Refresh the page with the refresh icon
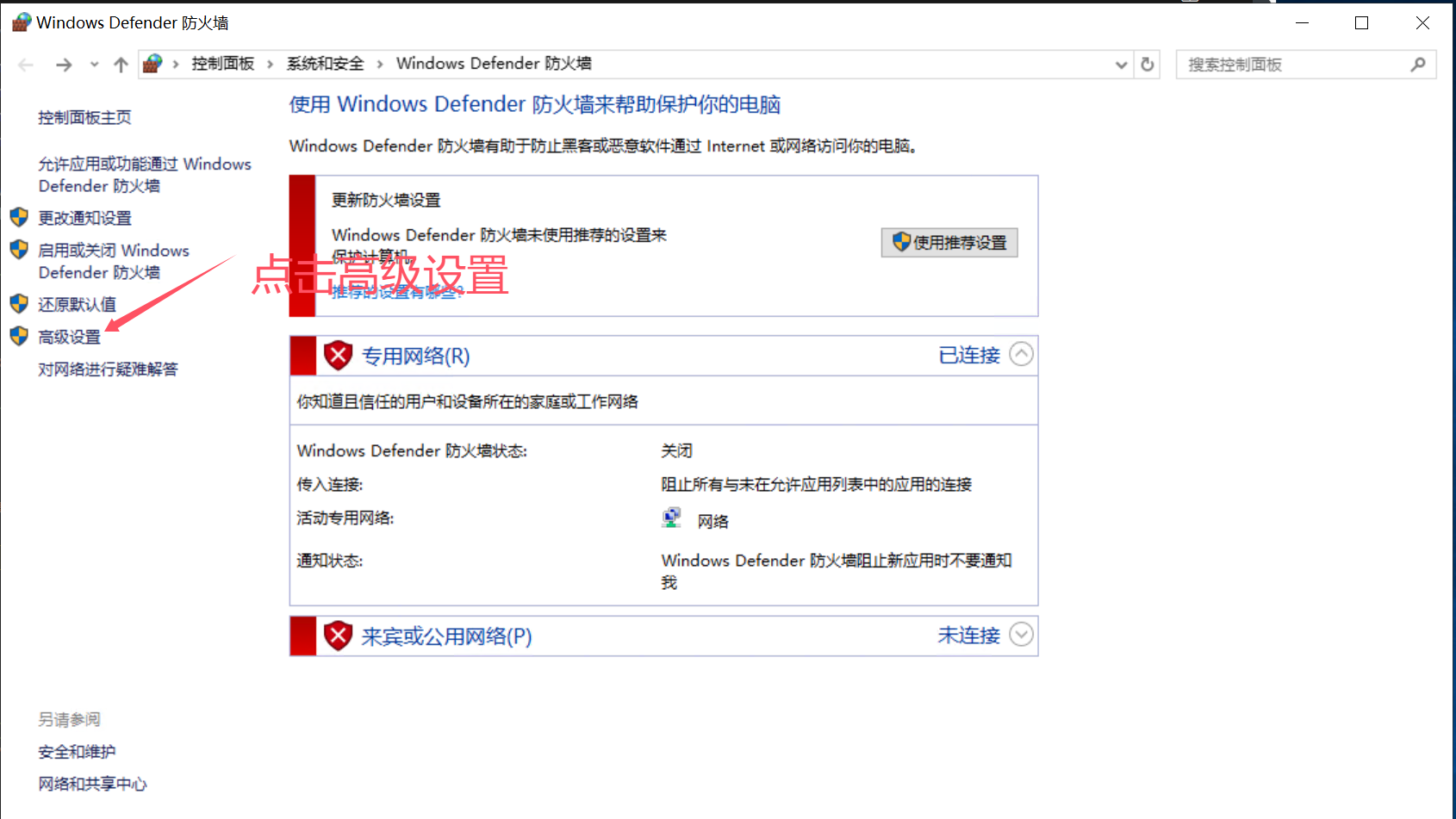This screenshot has height=819, width=1456. click(1148, 65)
